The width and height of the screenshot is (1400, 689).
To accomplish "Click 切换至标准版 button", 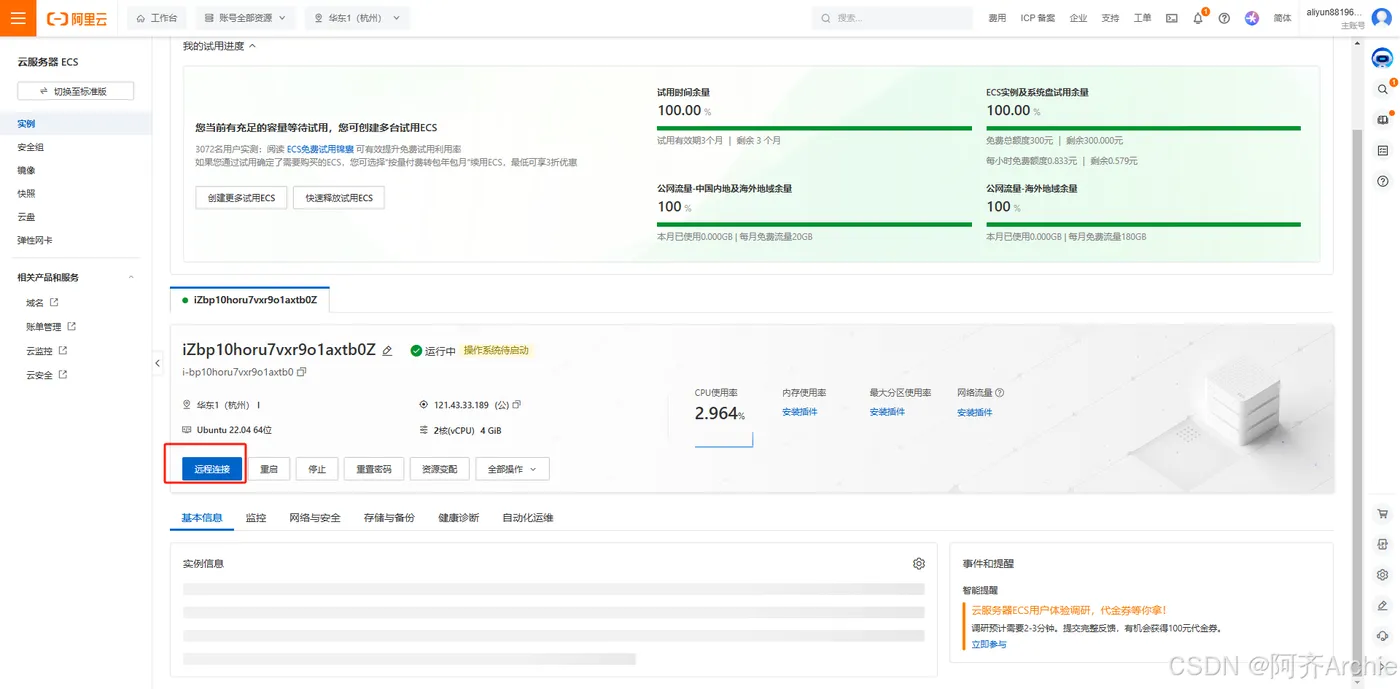I will 76,91.
